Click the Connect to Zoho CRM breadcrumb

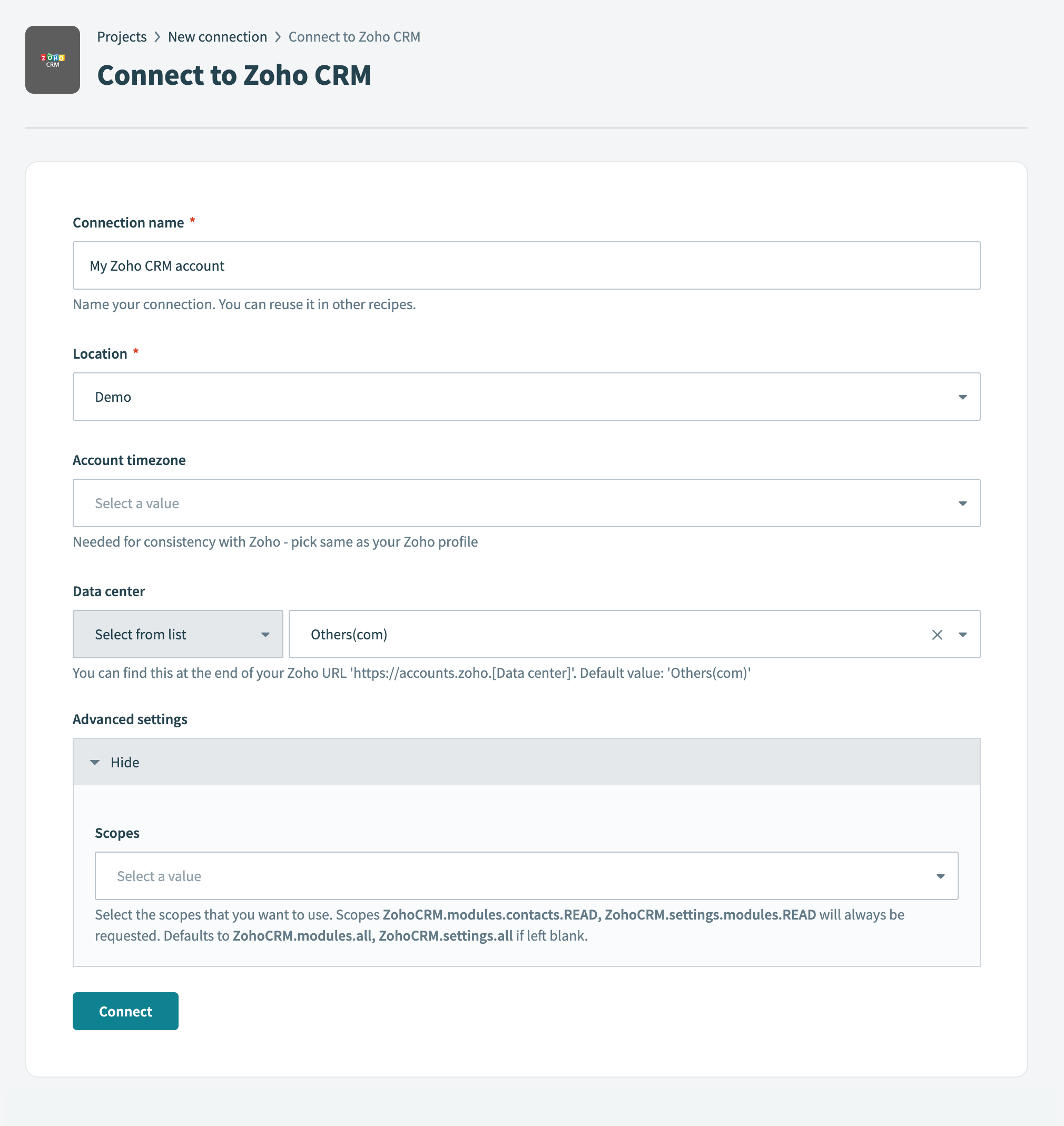click(x=354, y=36)
